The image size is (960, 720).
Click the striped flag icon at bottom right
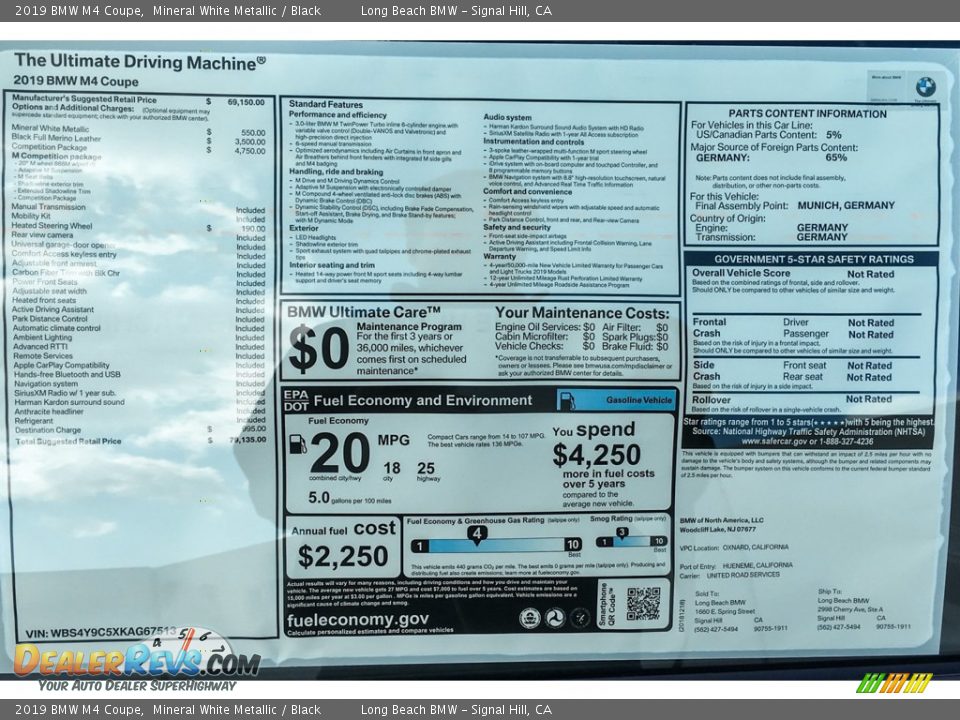[x=894, y=683]
